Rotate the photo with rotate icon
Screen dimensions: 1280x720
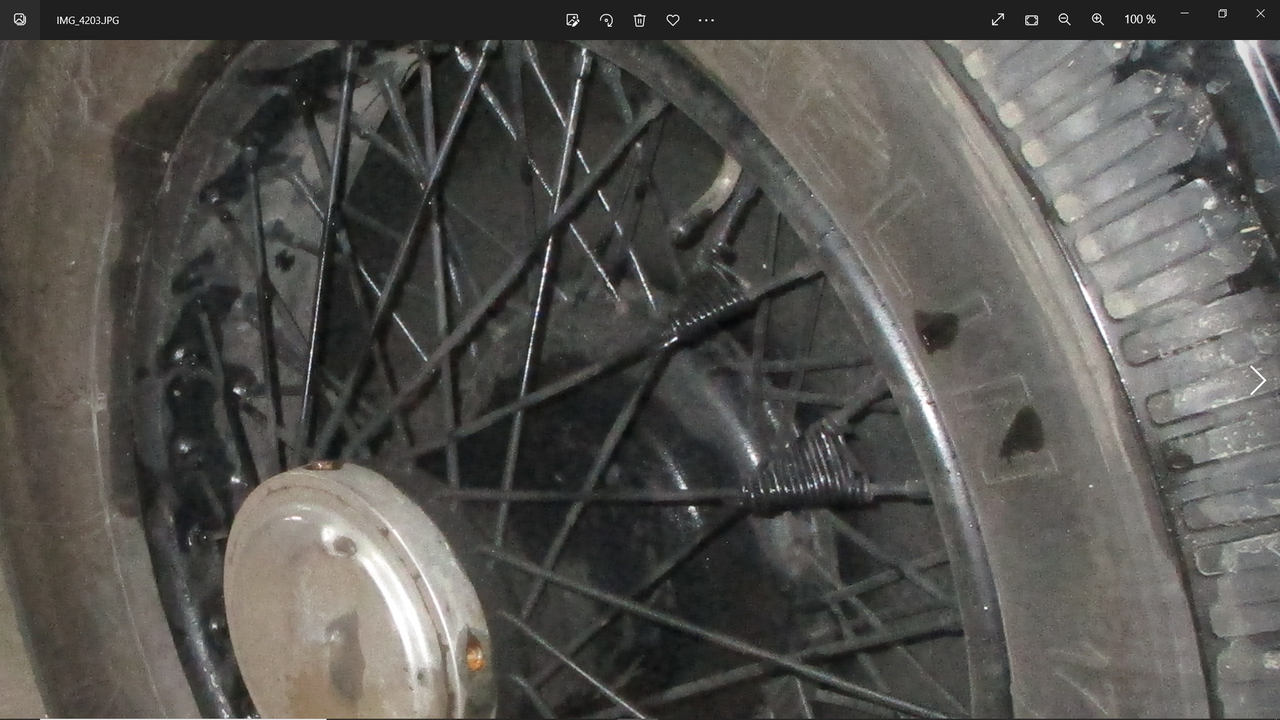click(606, 19)
